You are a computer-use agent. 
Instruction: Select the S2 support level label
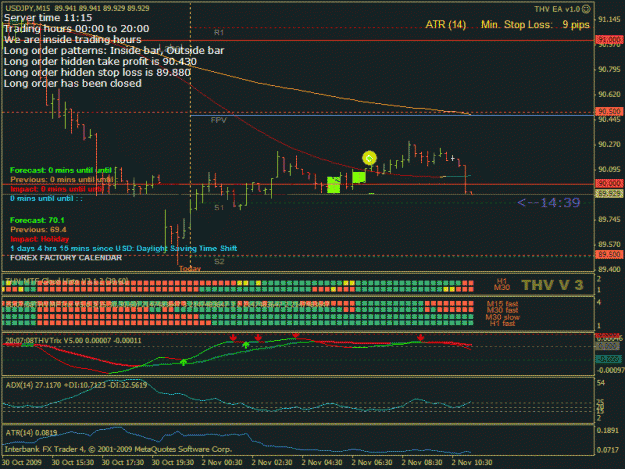pos(219,261)
